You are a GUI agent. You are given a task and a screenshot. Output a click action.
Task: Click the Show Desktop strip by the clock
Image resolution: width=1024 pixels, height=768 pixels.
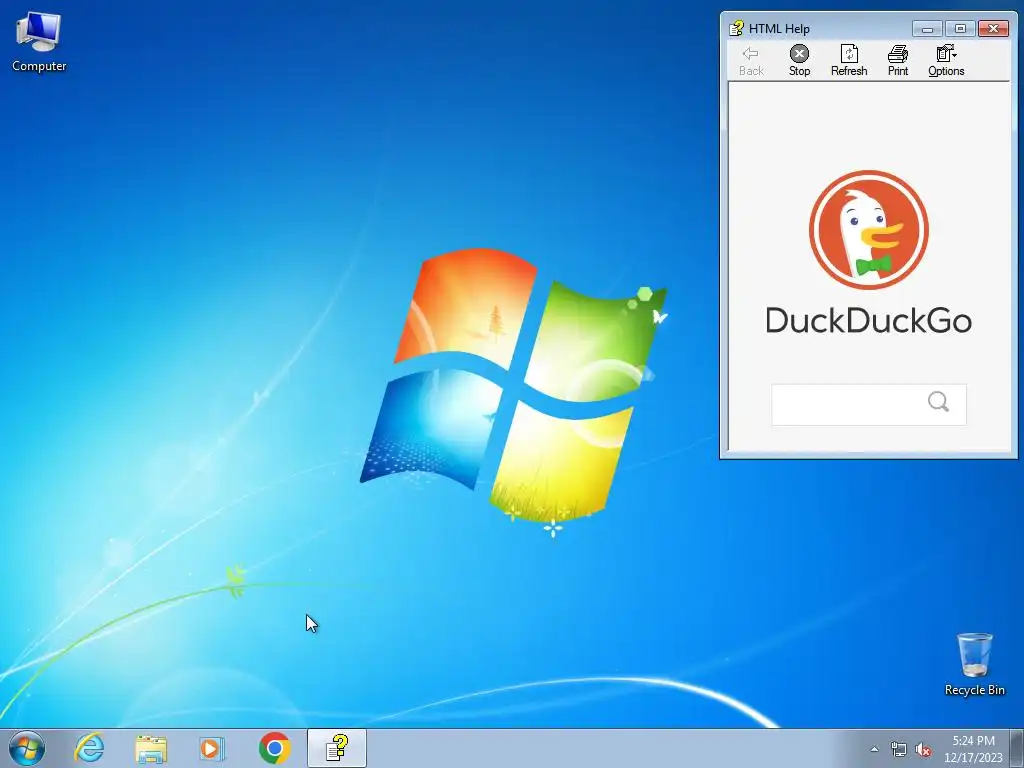tap(1017, 748)
